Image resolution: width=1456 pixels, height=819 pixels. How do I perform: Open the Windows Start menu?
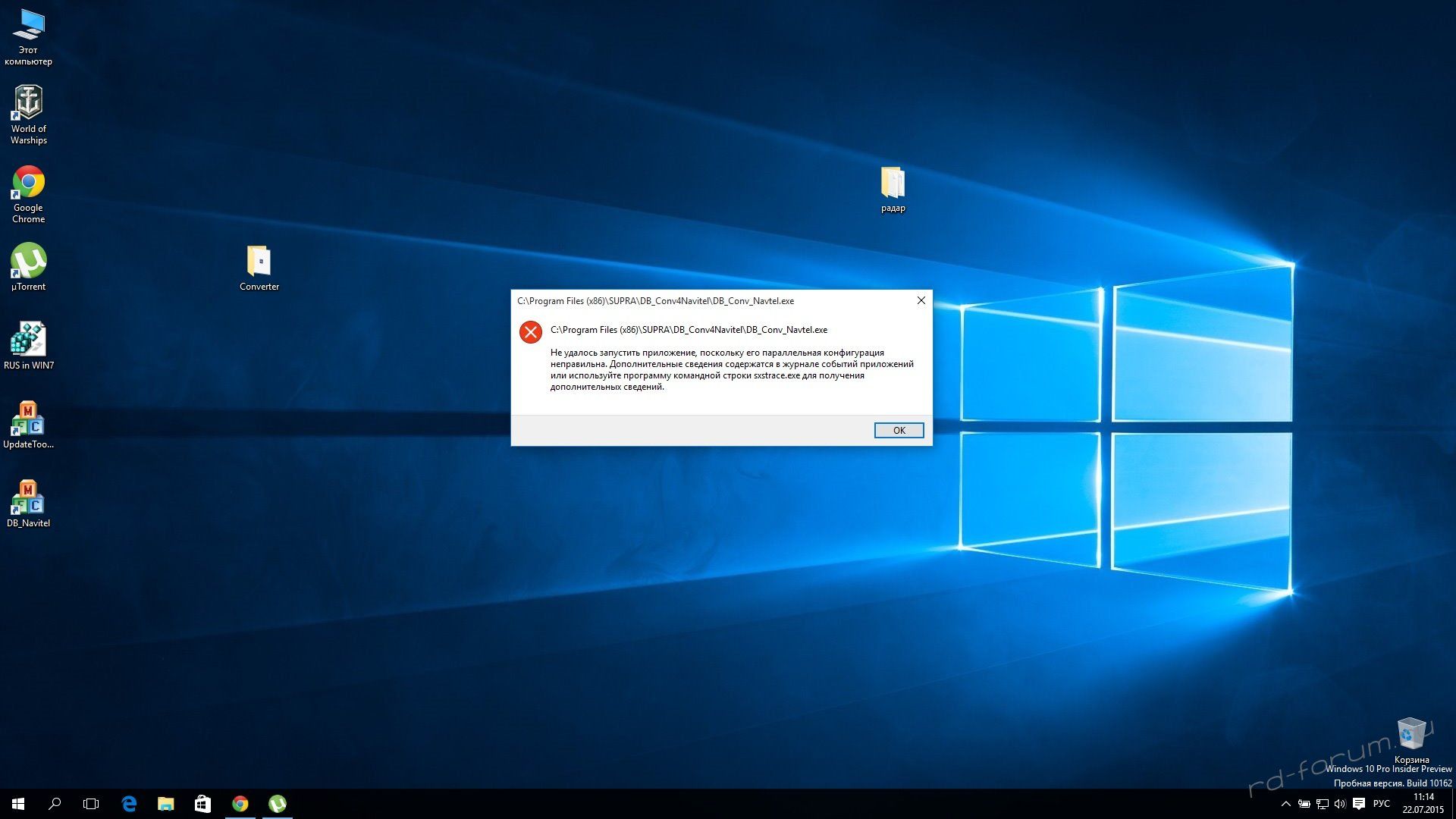[x=18, y=804]
